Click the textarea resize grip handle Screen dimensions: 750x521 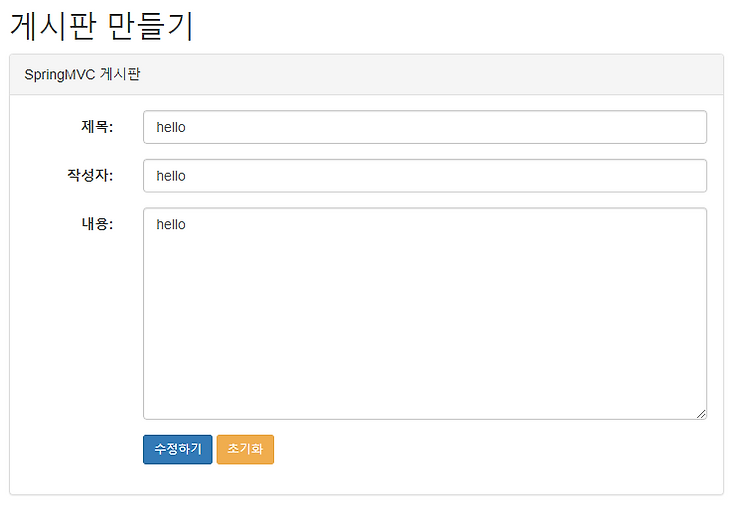coord(701,414)
